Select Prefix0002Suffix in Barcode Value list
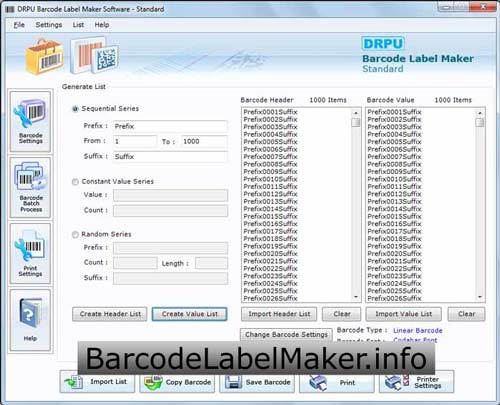This screenshot has width=500, height=405. click(394, 119)
